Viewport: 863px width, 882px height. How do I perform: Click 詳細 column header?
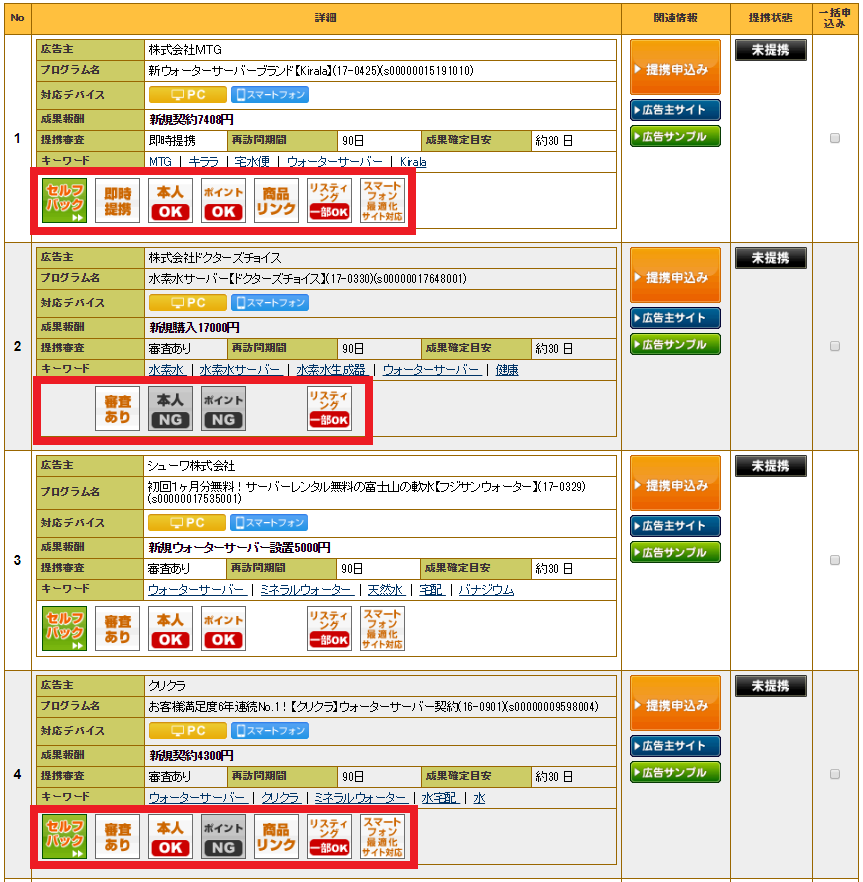point(326,18)
